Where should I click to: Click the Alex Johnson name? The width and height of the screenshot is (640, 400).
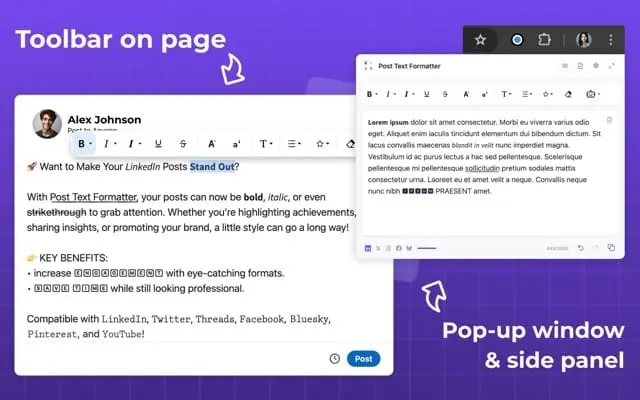point(104,120)
